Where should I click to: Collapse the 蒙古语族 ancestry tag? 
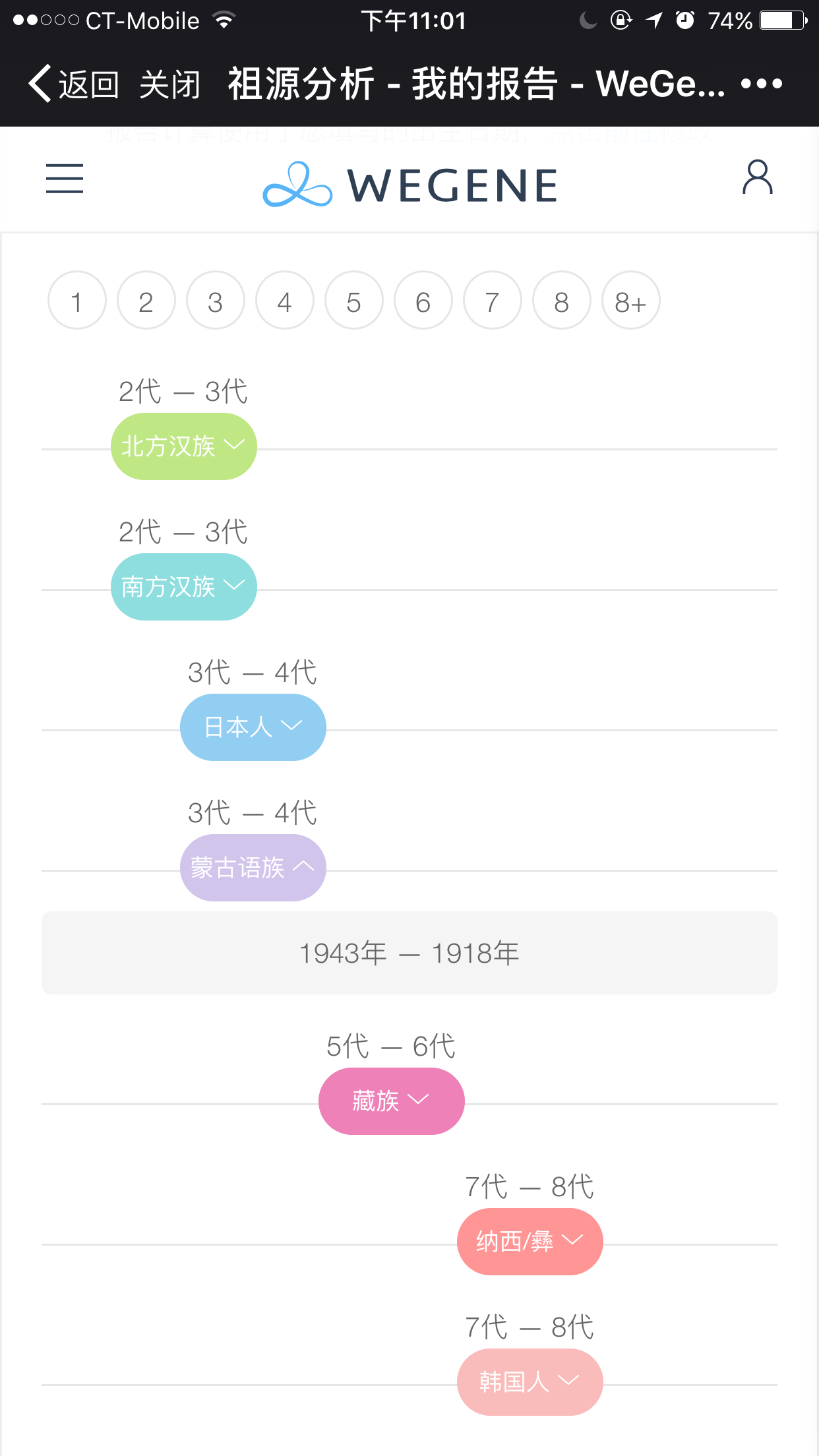[x=253, y=868]
